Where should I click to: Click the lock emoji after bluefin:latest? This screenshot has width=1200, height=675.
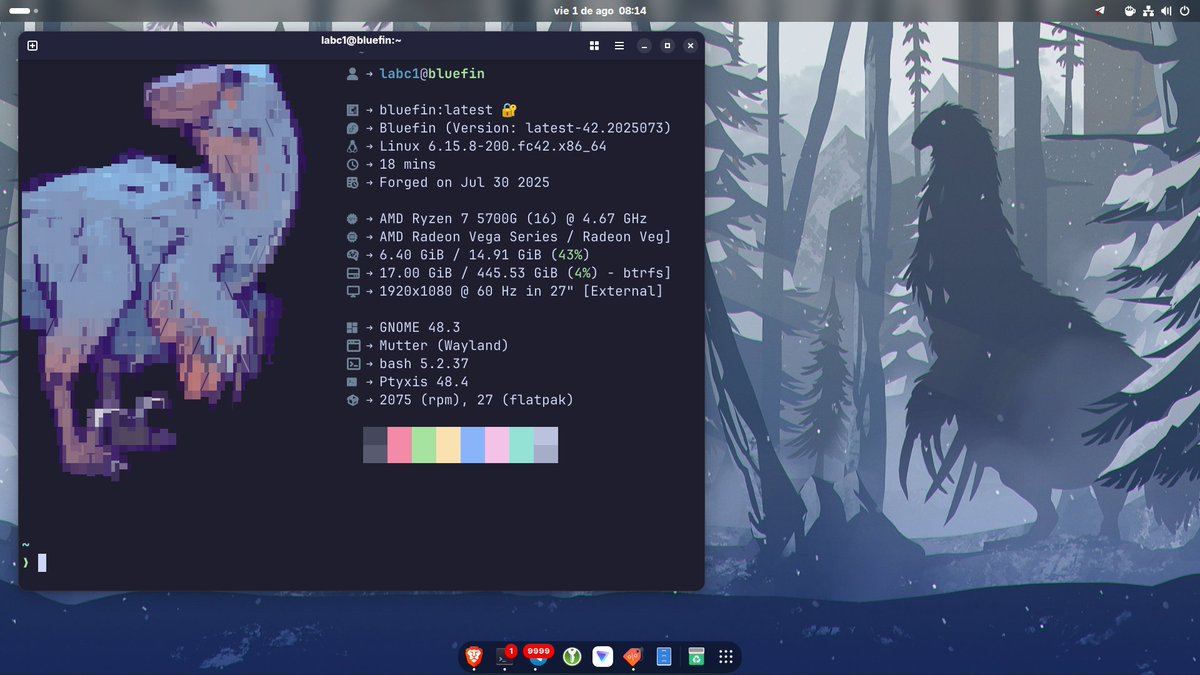(x=509, y=110)
